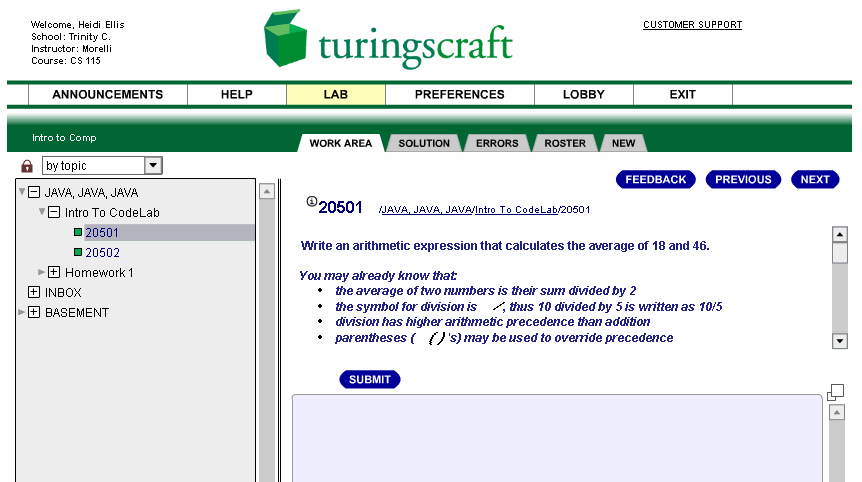The height and width of the screenshot is (482, 862).
Task: Click the Turingscraft green box logo
Action: pos(285,40)
